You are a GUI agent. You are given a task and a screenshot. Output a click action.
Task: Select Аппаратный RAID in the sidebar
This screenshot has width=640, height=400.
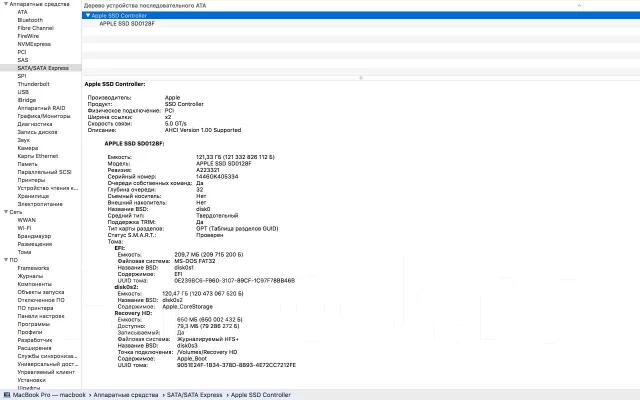click(41, 108)
